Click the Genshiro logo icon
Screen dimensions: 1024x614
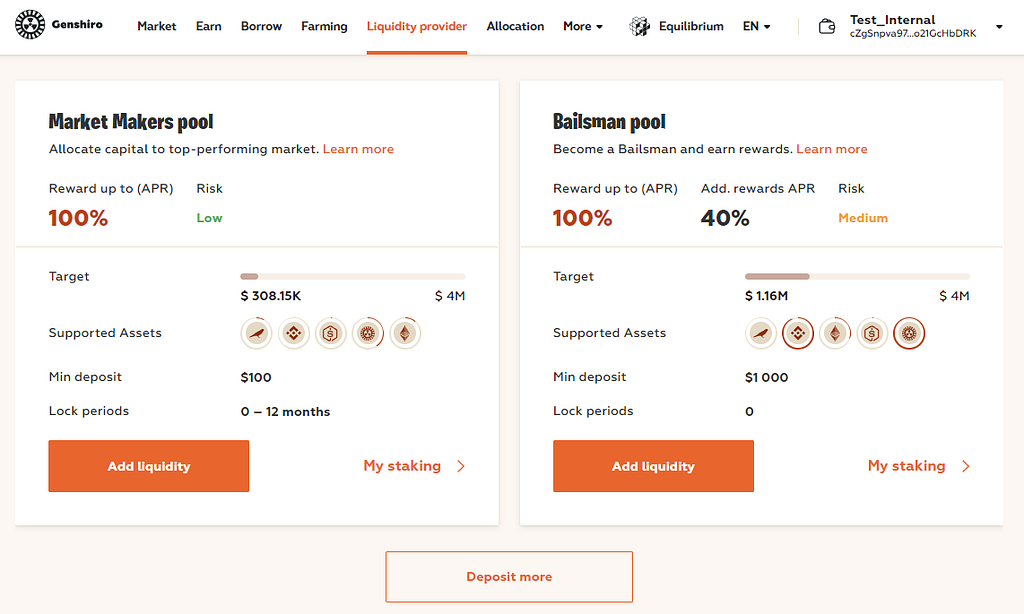point(29,26)
